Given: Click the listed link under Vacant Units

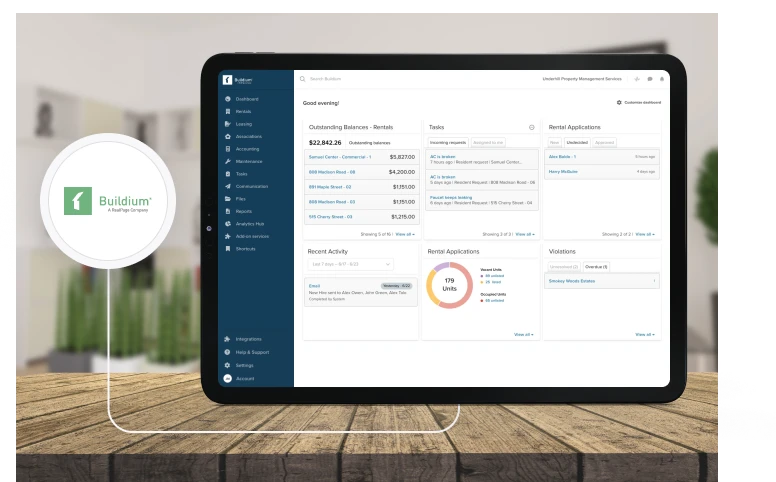Looking at the screenshot, I should [493, 282].
